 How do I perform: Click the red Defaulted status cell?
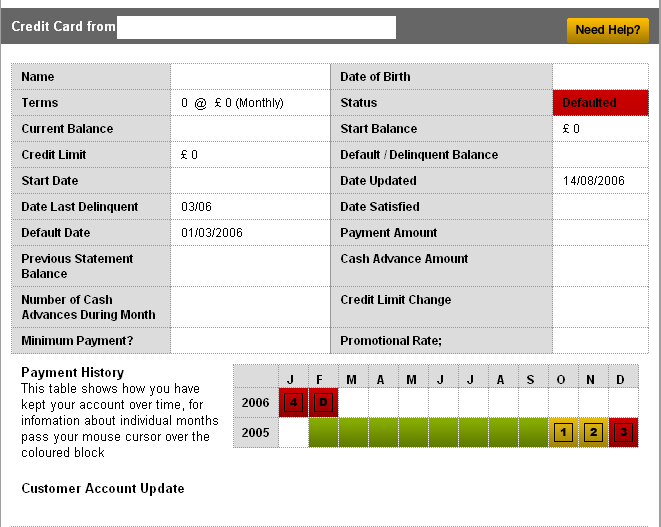600,103
